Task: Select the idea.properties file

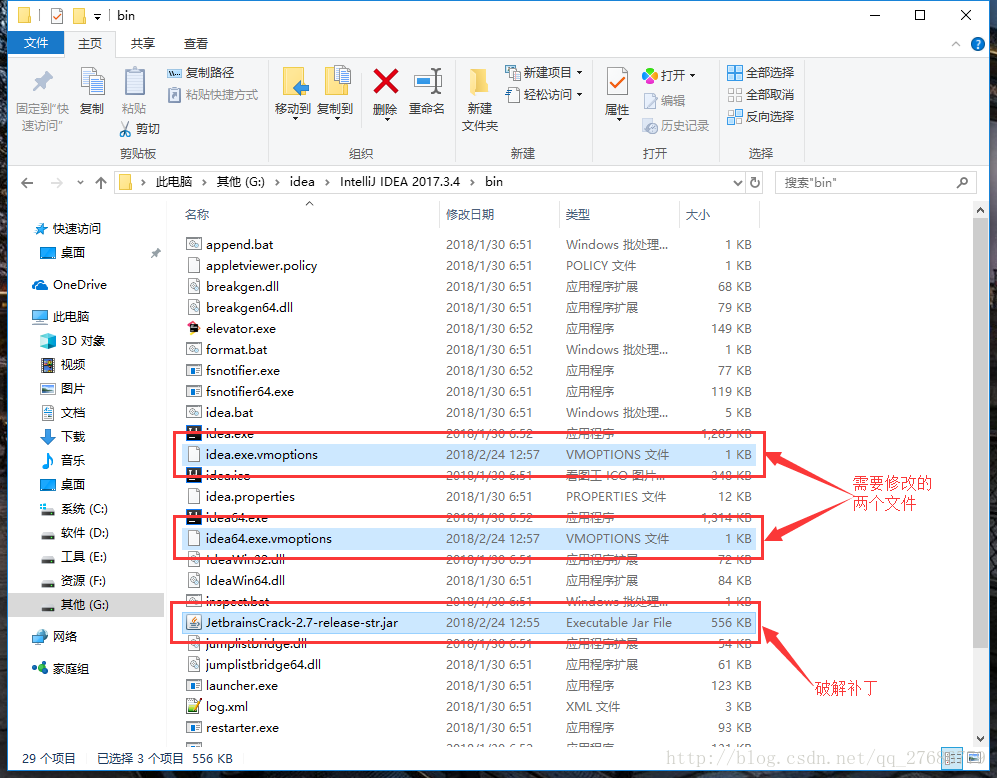Action: tap(469, 496)
